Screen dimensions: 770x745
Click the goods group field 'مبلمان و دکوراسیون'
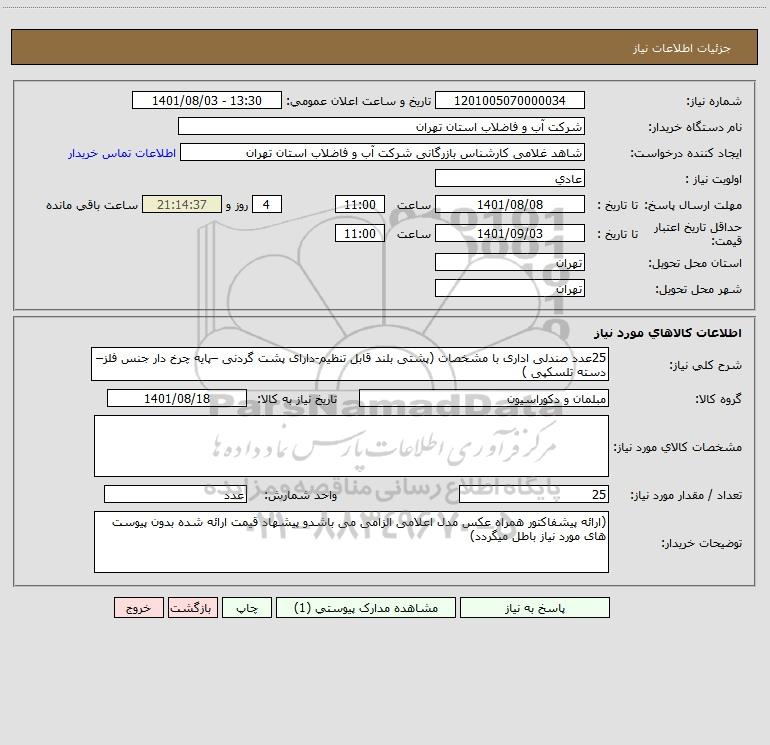coord(484,398)
